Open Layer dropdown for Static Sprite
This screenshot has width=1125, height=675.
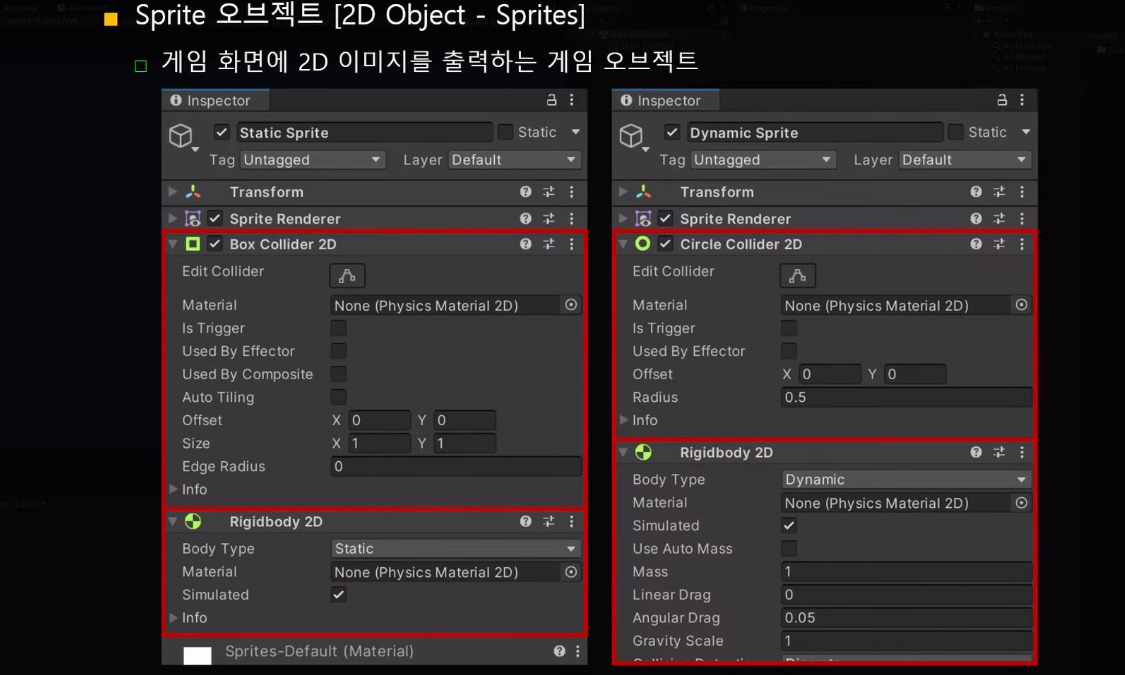pyautogui.click(x=514, y=160)
